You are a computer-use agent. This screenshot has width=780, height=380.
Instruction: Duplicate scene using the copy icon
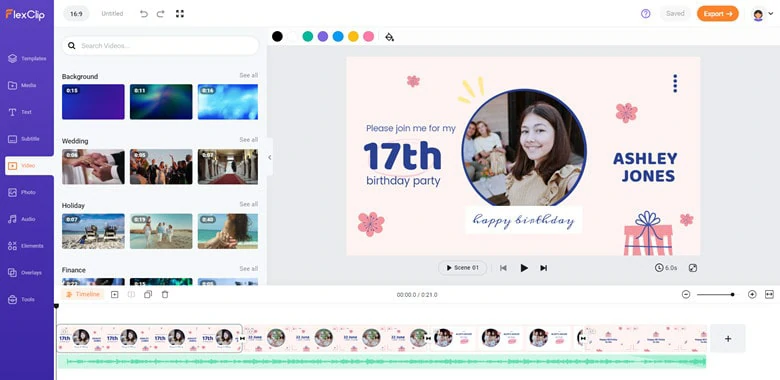148,294
